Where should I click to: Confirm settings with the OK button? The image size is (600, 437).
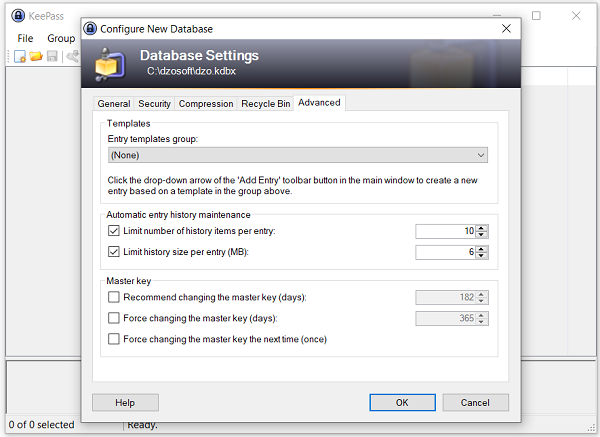402,403
